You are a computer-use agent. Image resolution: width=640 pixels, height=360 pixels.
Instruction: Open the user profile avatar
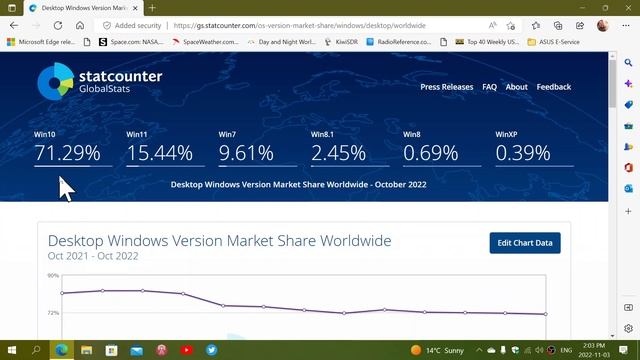[x=603, y=25]
